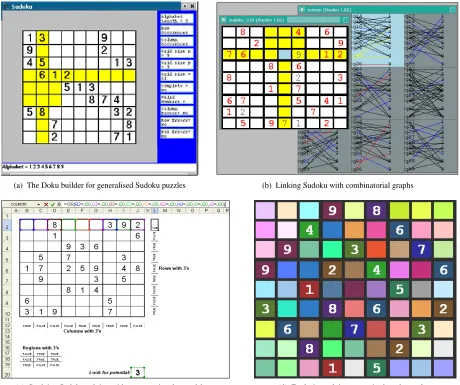Select the 8 left of 7 4 in Doku builder
Image resolution: width=460 pixels, height=385 pixels.
coord(92,100)
